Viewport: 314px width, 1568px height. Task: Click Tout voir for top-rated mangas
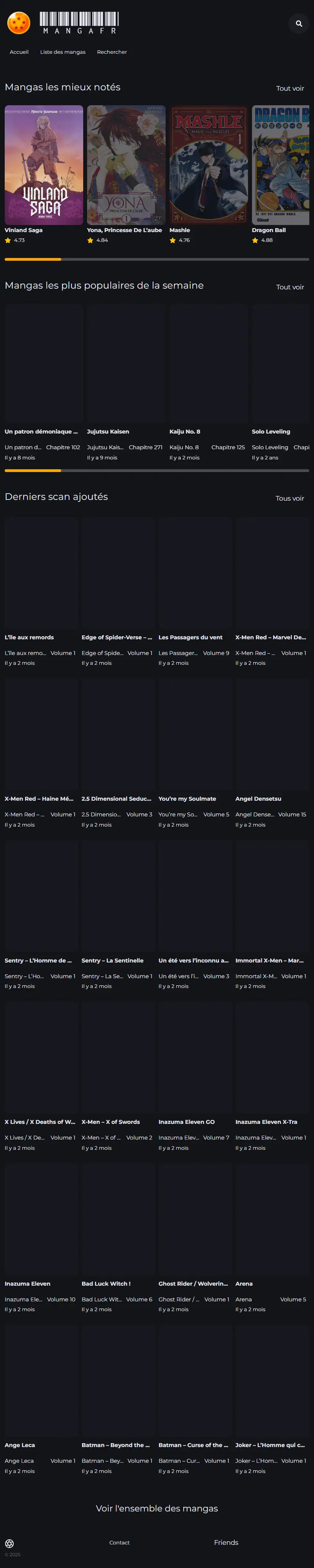290,88
